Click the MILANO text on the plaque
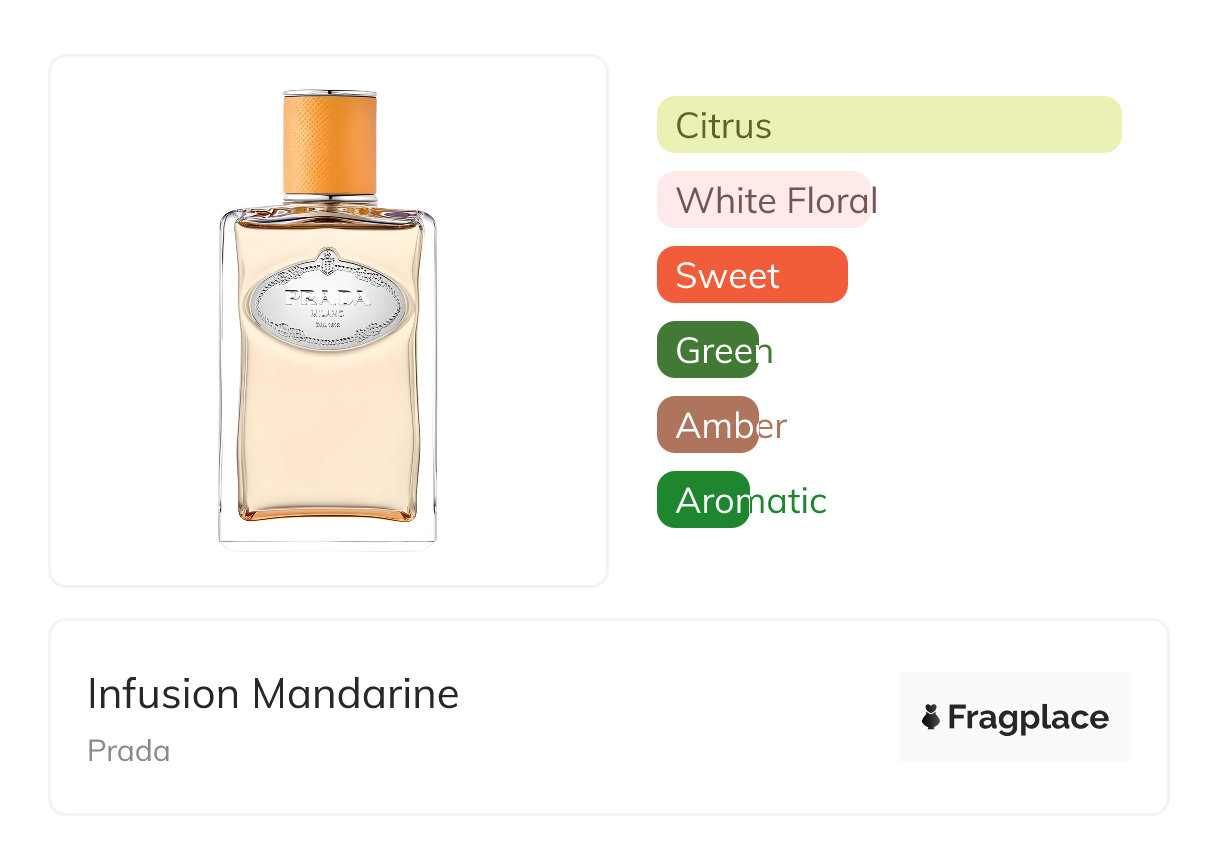The width and height of the screenshot is (1218, 864). click(327, 313)
